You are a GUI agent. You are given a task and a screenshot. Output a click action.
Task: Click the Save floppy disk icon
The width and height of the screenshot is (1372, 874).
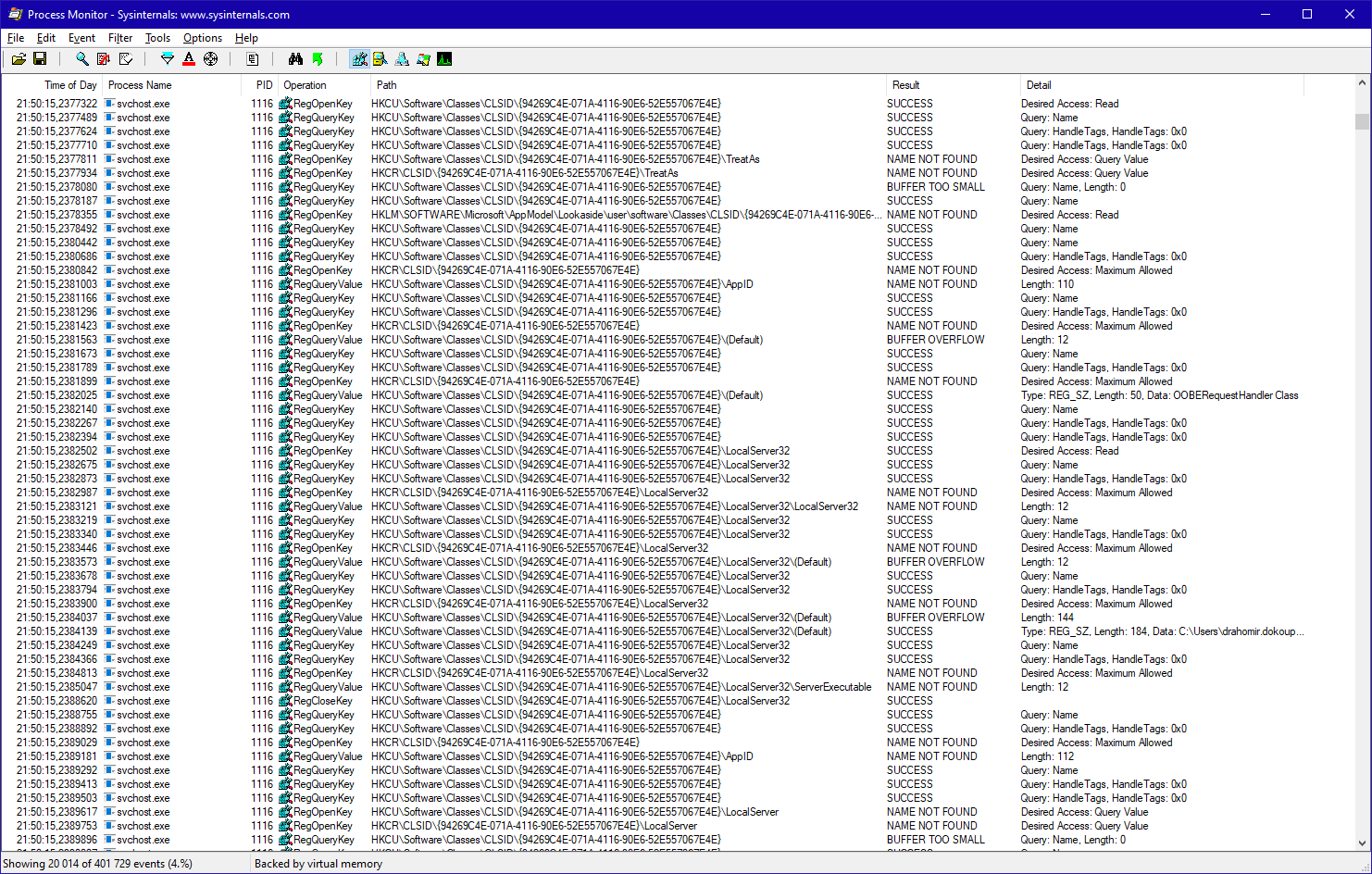40,59
